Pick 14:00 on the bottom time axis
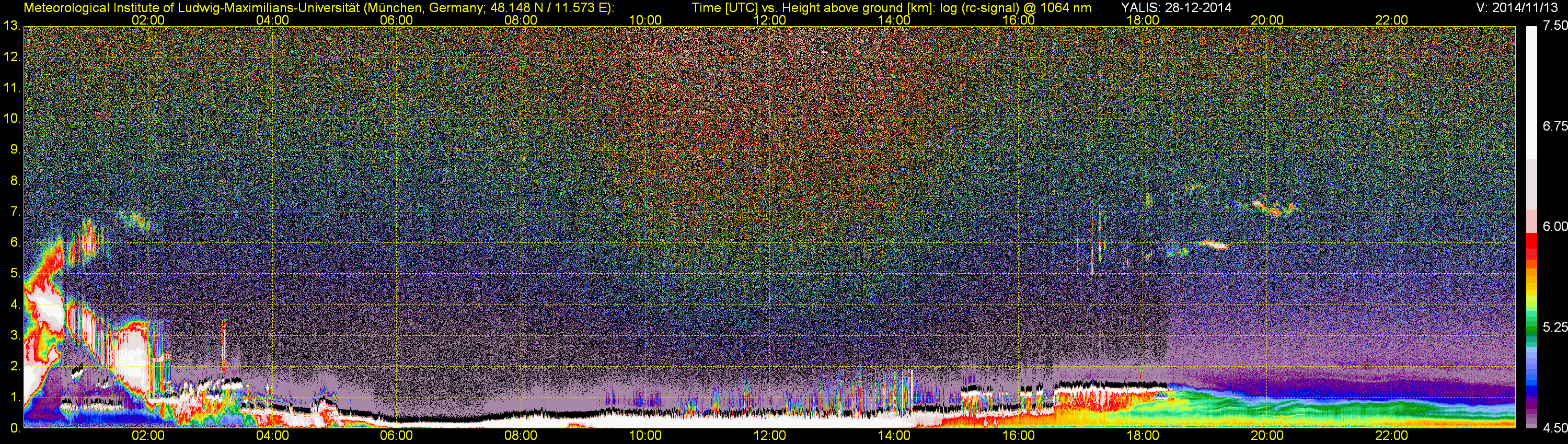Screen dimensions: 1568x444 (x=894, y=436)
